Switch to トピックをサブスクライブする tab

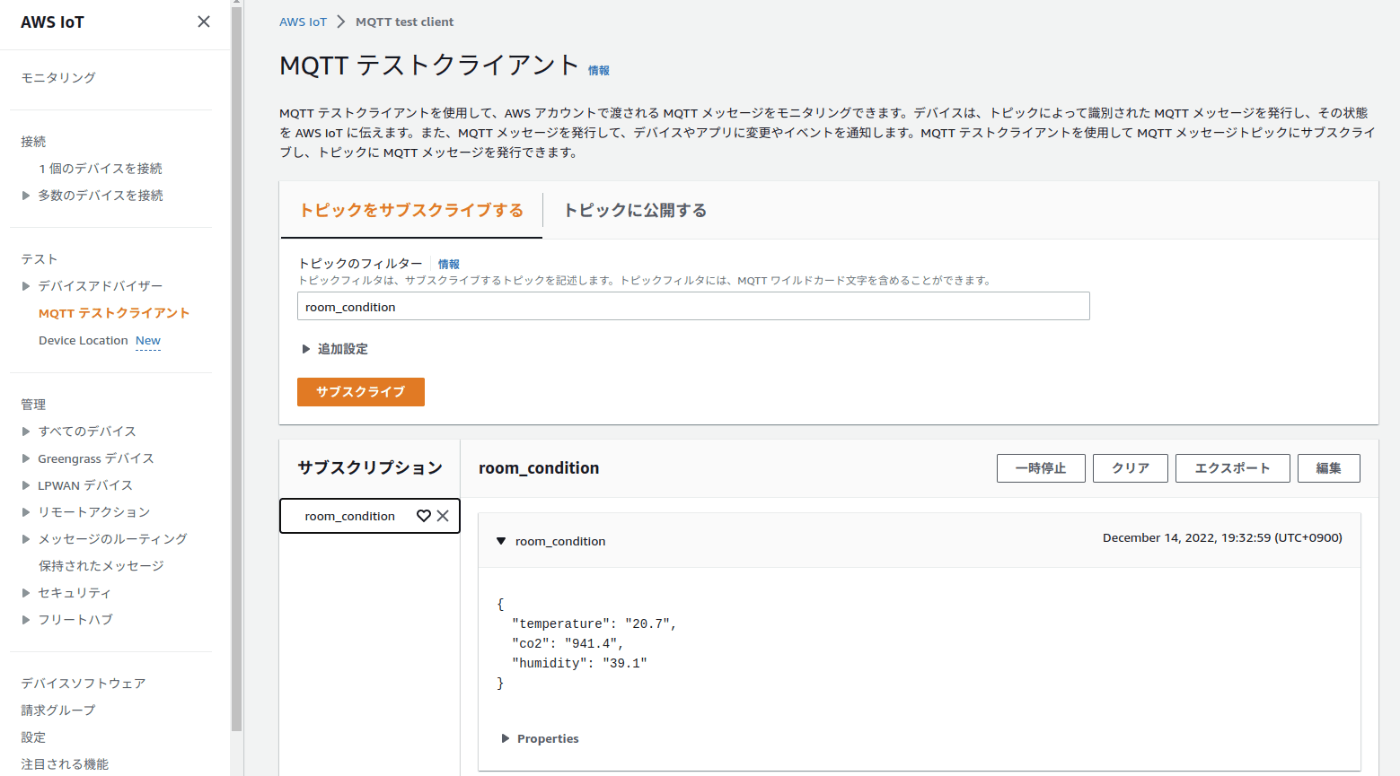coord(411,210)
